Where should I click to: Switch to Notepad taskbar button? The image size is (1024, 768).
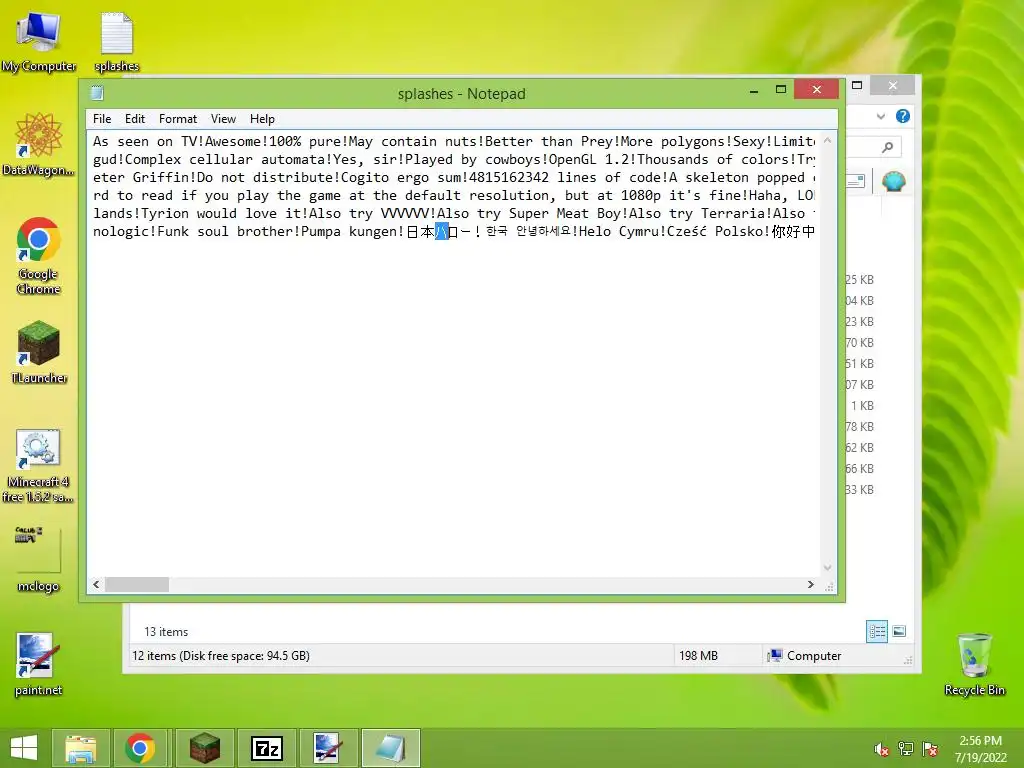[x=390, y=748]
